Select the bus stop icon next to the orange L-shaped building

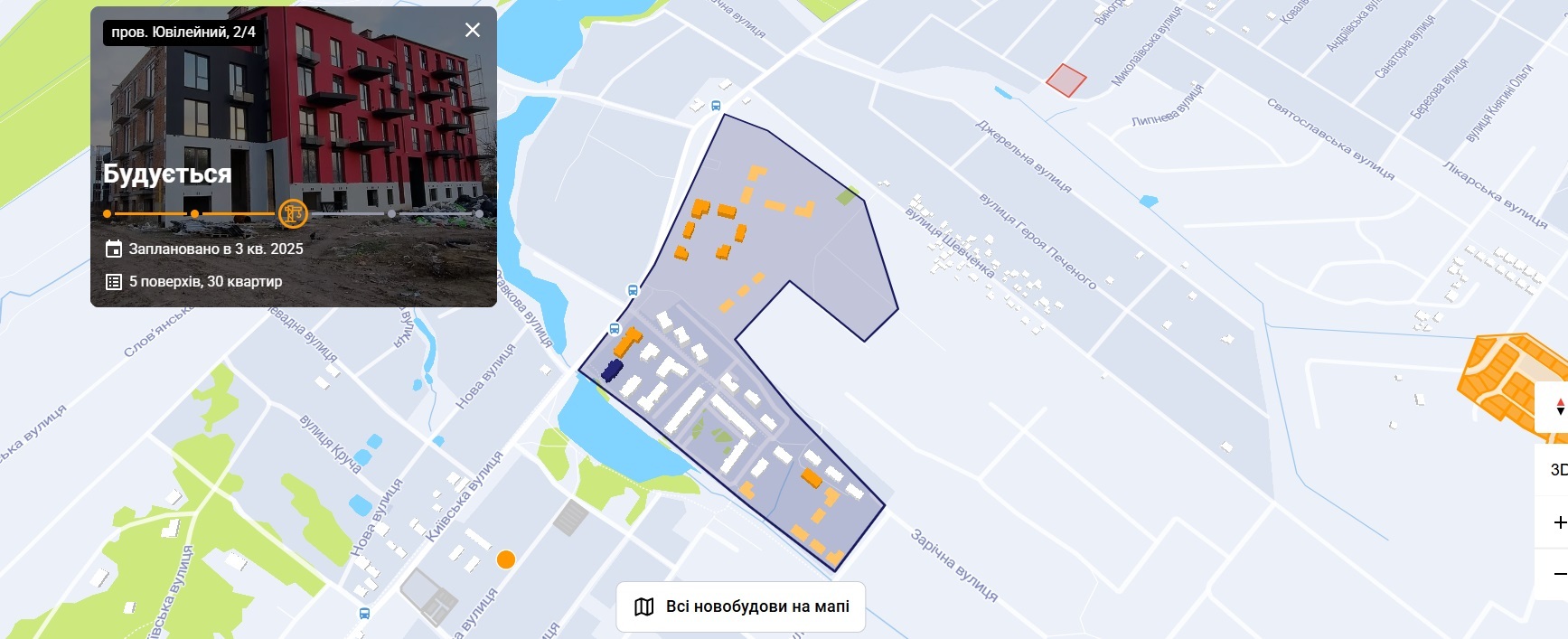click(615, 329)
